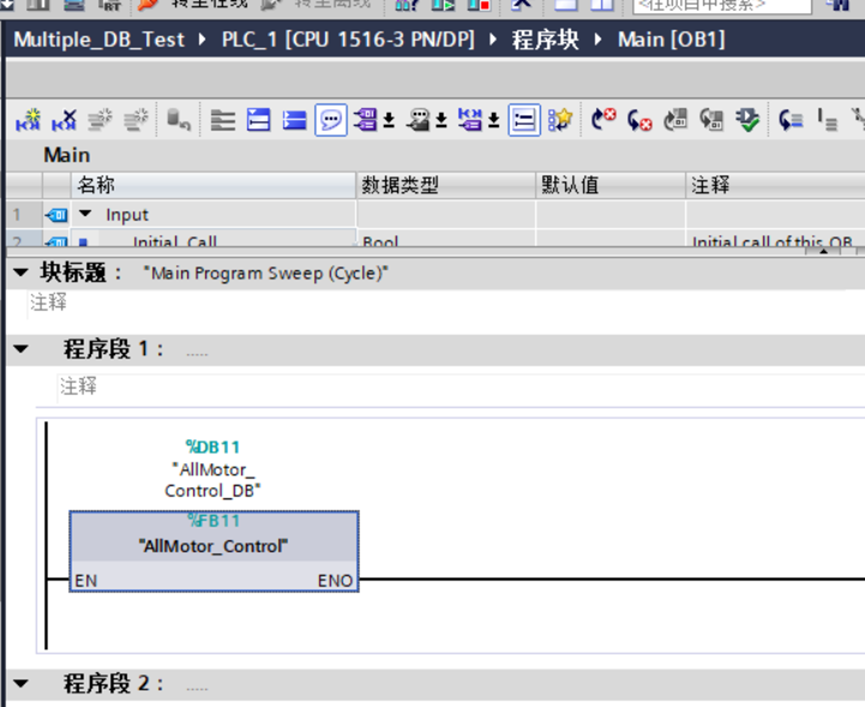The image size is (865, 707).
Task: Click block title "Main Program Sweep (Cycle)"
Action: click(x=265, y=273)
